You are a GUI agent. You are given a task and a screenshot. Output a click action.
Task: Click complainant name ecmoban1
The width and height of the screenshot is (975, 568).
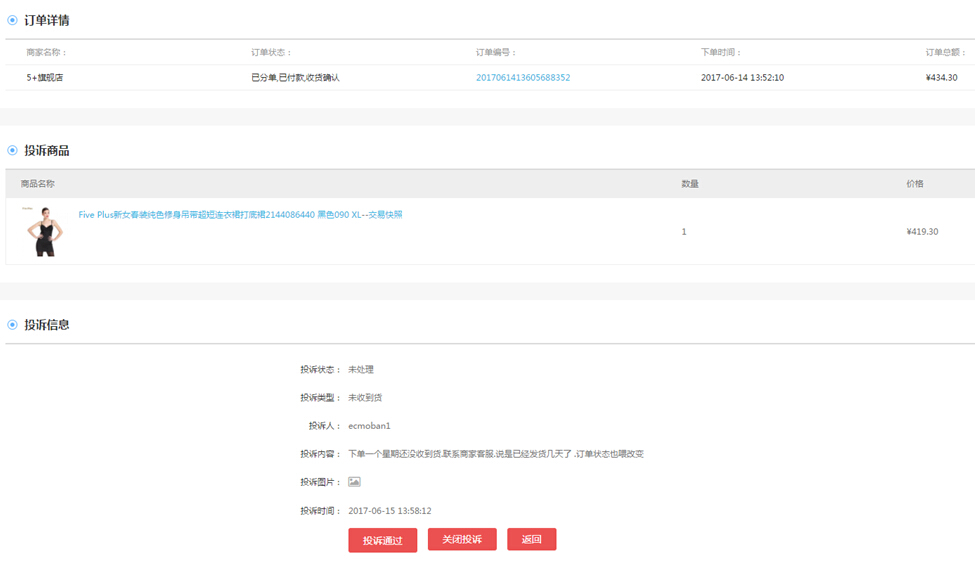tap(369, 426)
